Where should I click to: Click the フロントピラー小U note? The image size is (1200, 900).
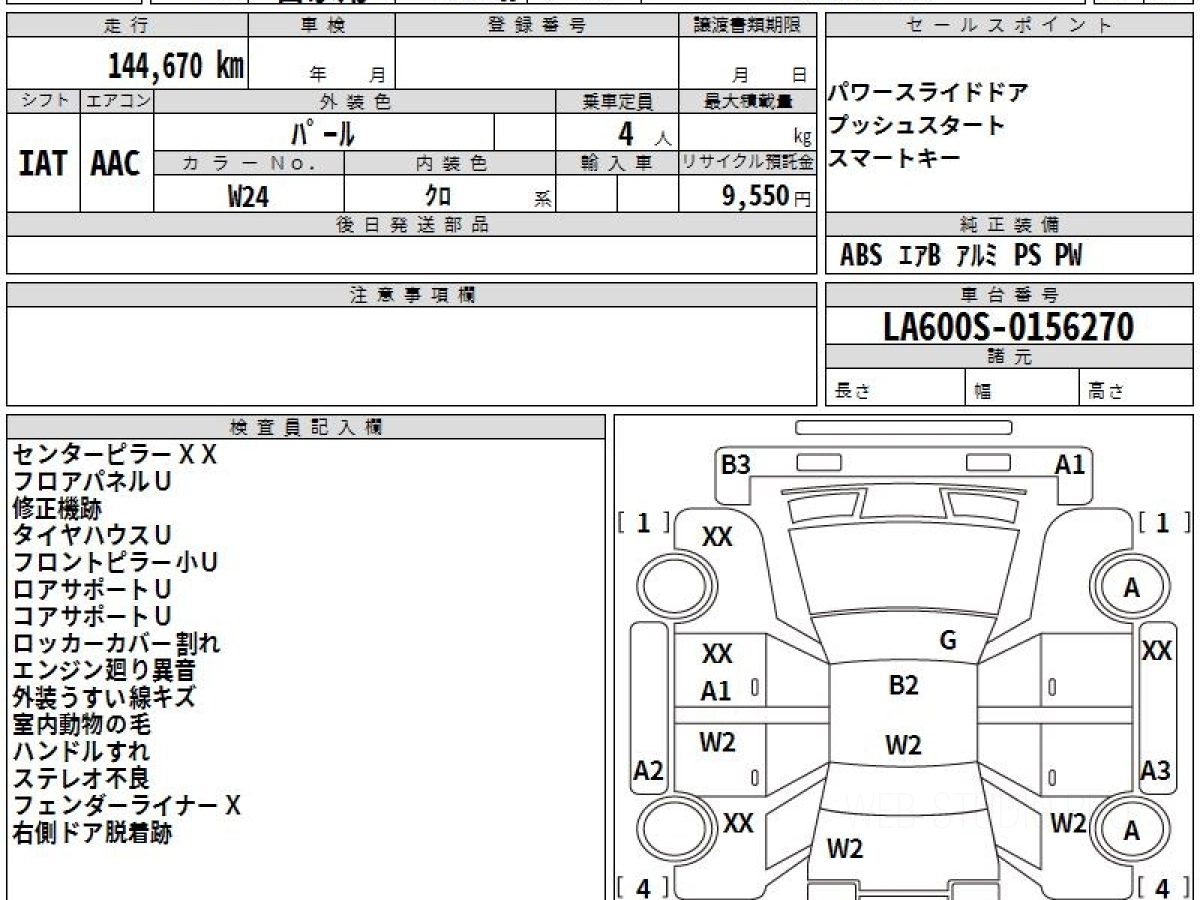115,563
